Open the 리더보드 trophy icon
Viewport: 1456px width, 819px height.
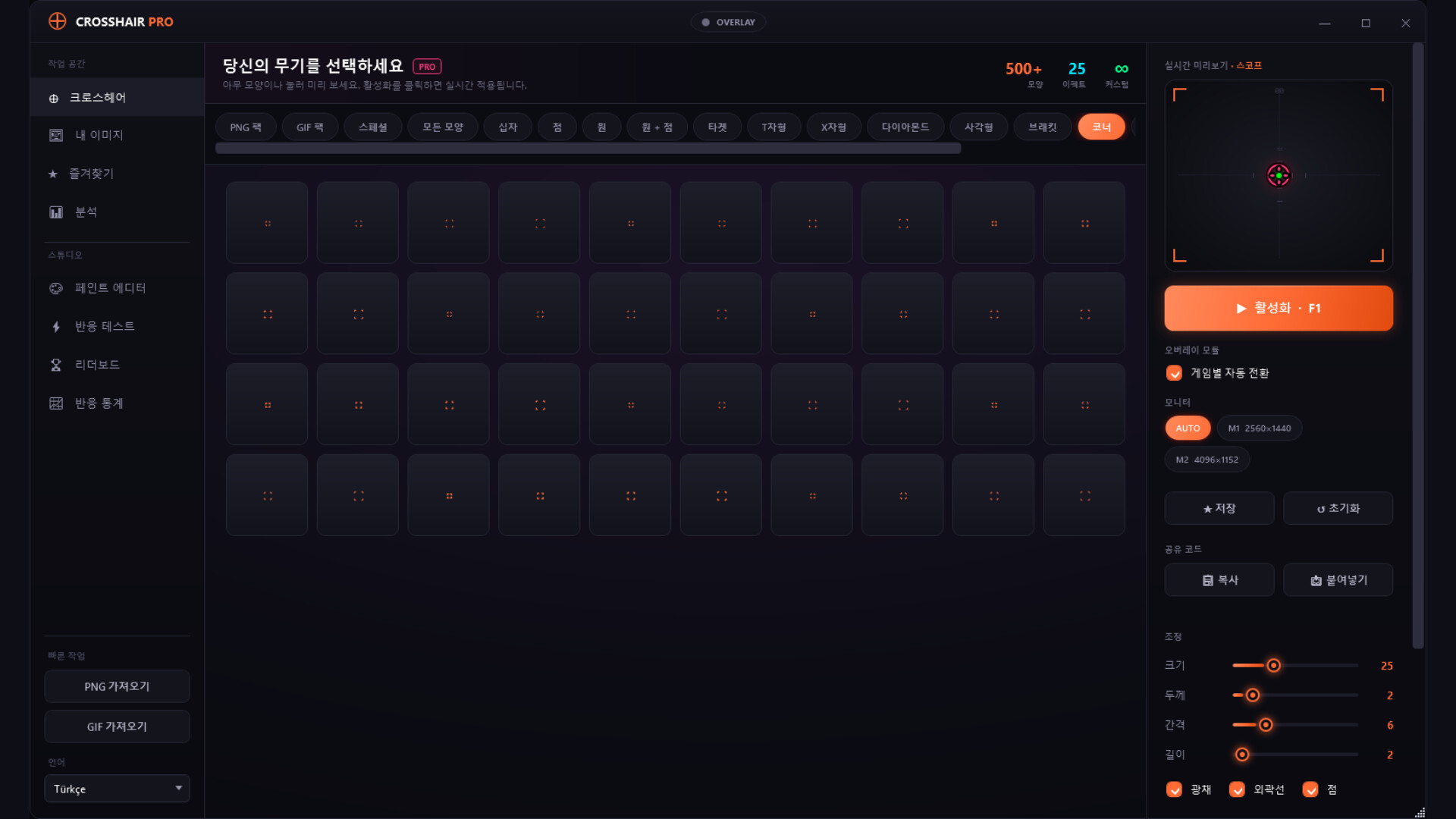pos(56,365)
